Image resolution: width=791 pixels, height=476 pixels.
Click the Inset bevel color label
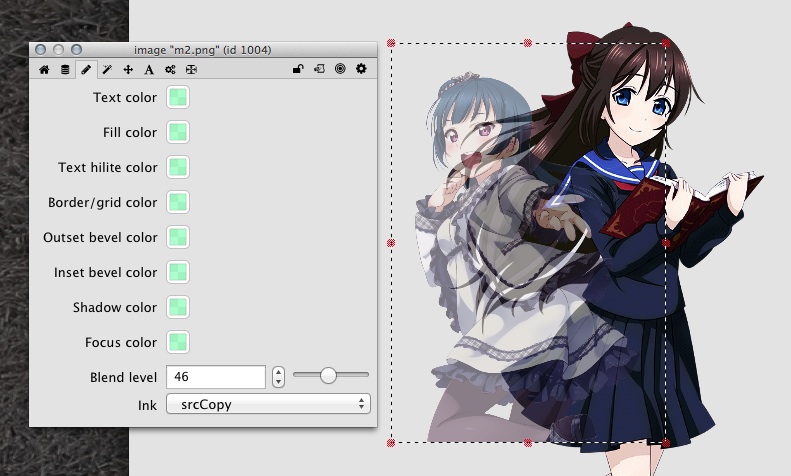pos(106,272)
